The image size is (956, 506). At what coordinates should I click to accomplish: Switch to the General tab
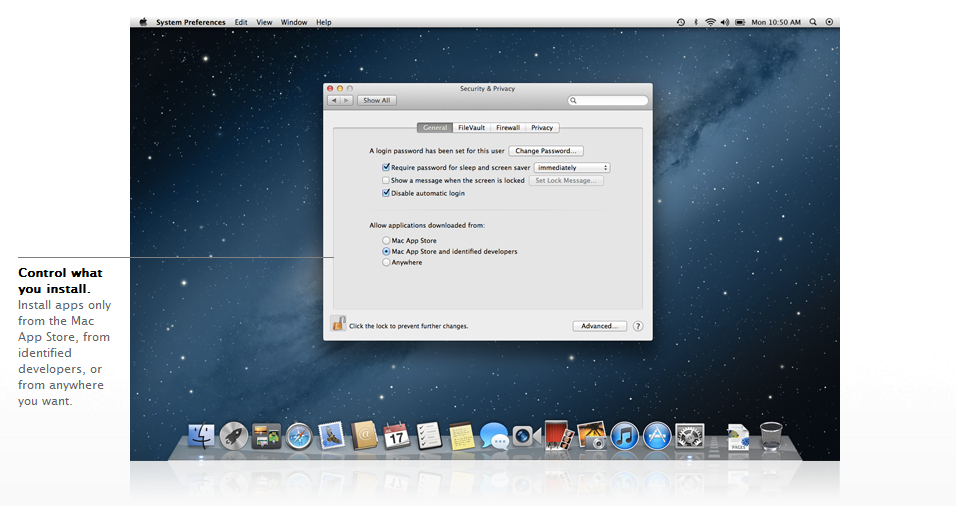(x=435, y=127)
